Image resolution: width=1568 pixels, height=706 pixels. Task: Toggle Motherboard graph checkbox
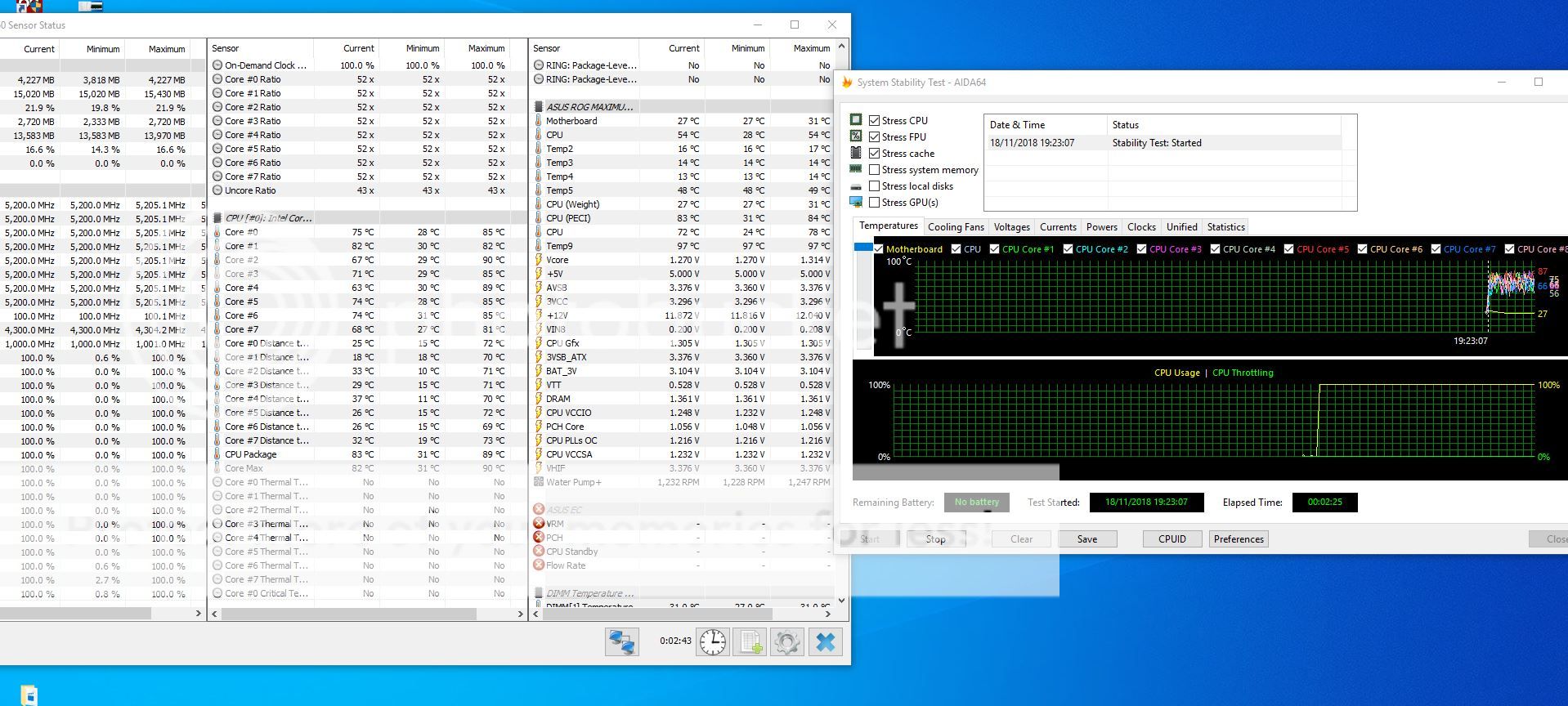(x=879, y=249)
